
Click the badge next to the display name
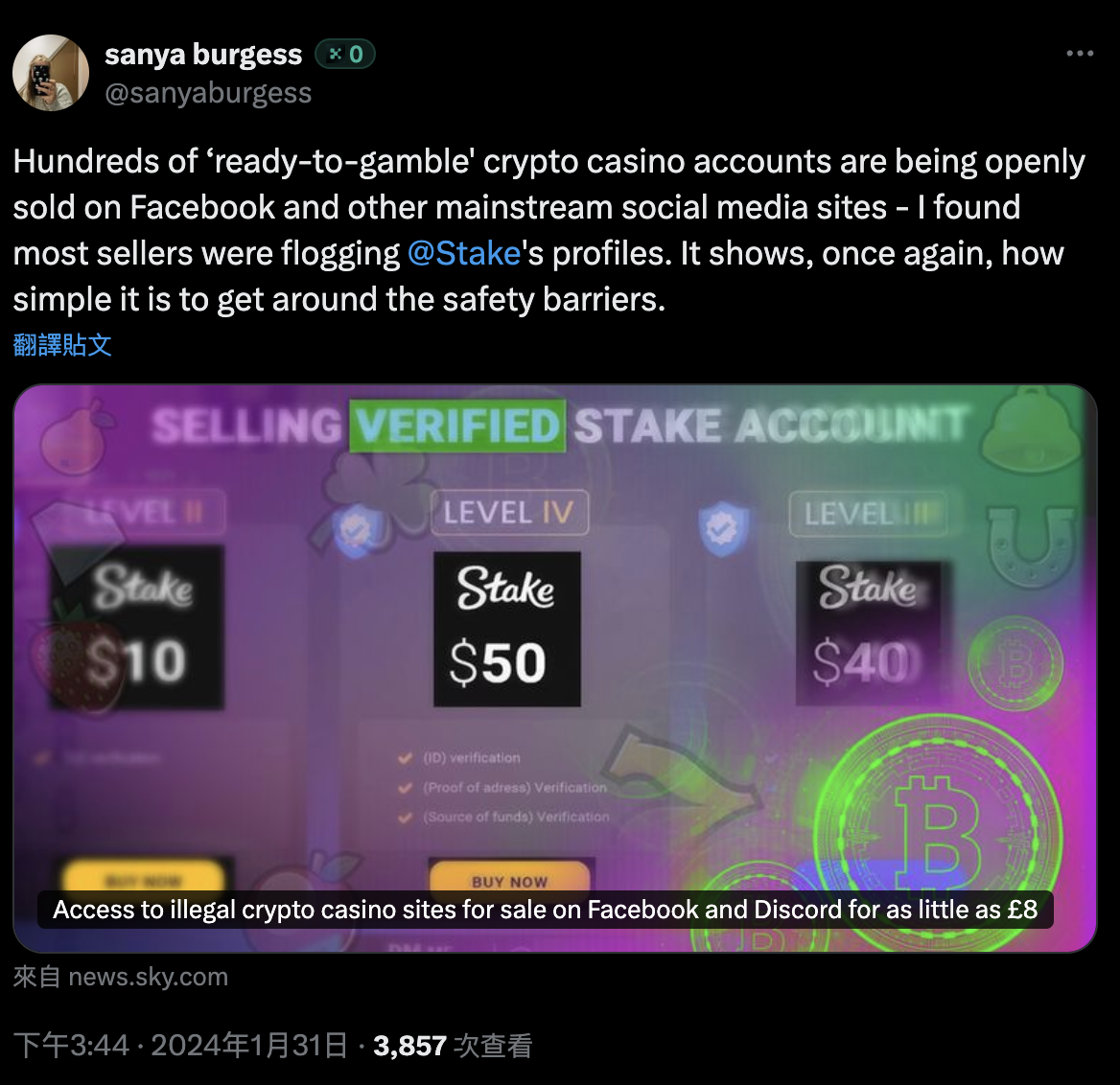click(345, 55)
